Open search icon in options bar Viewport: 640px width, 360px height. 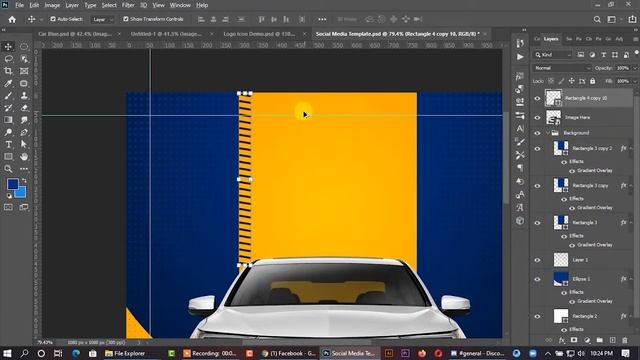coord(597,19)
